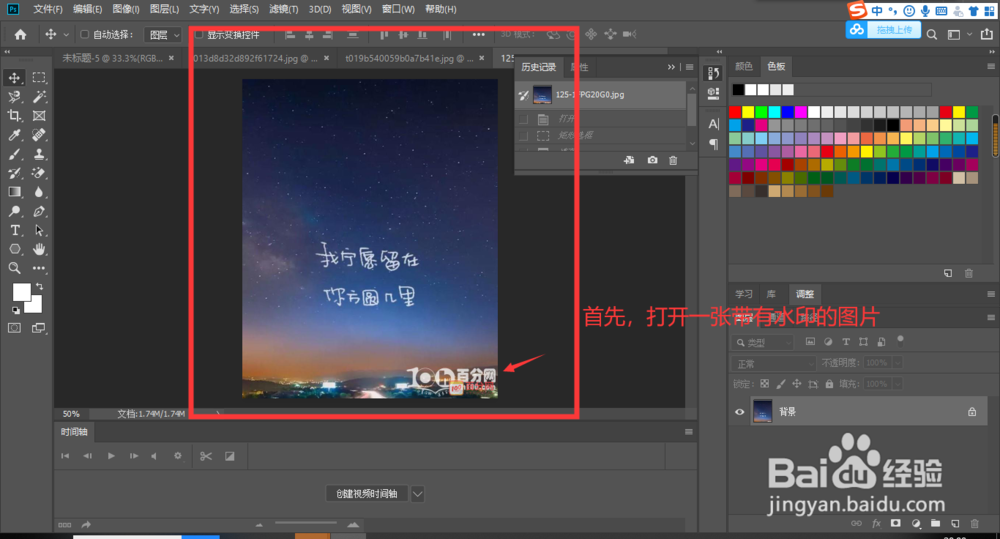Enable the 显示变换控件 checkbox
Image resolution: width=1000 pixels, height=539 pixels.
(x=198, y=34)
